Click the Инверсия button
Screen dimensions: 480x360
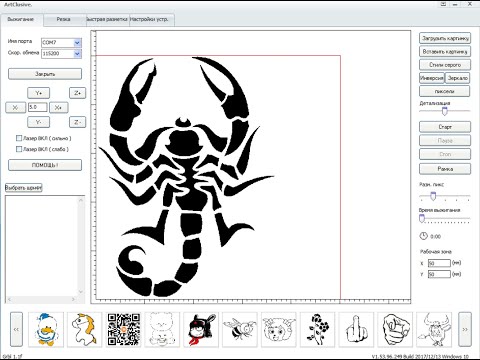tap(432, 78)
